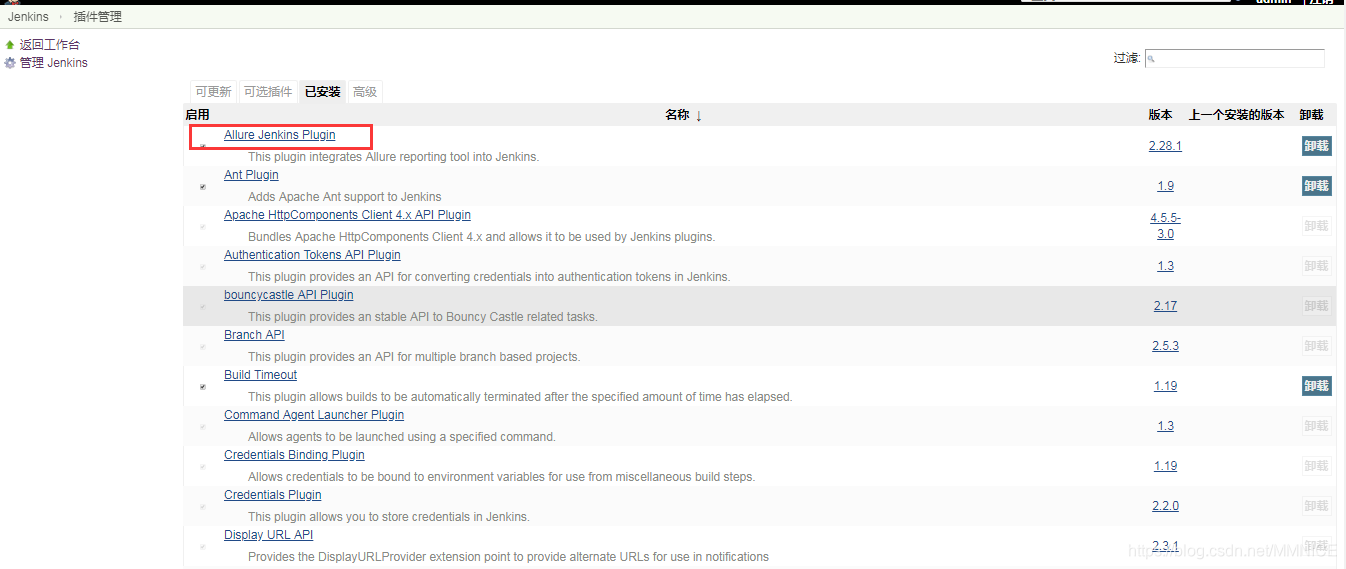The width and height of the screenshot is (1346, 569).
Task: Open Apache HttpComponents Client 4.x API Plugin link
Action: (347, 215)
